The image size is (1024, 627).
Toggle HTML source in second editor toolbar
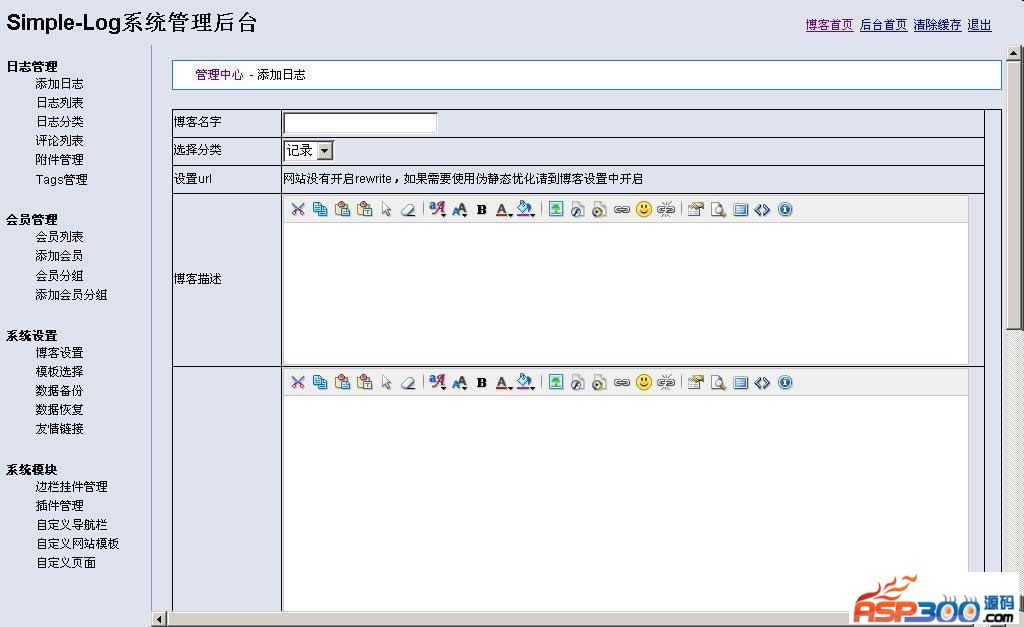click(762, 382)
